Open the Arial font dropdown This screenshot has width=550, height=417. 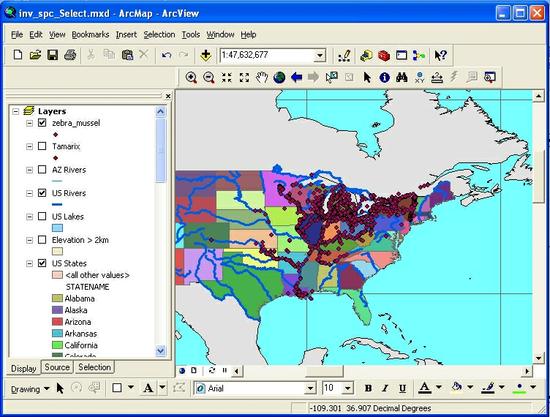(310, 388)
